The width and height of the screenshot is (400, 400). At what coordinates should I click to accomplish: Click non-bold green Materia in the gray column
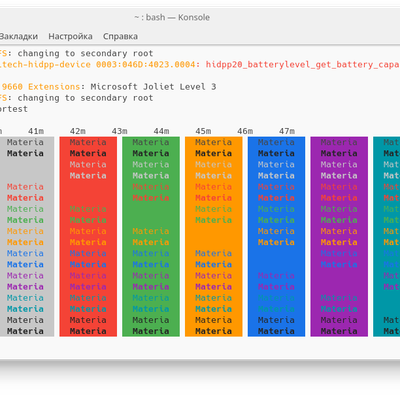click(25, 209)
